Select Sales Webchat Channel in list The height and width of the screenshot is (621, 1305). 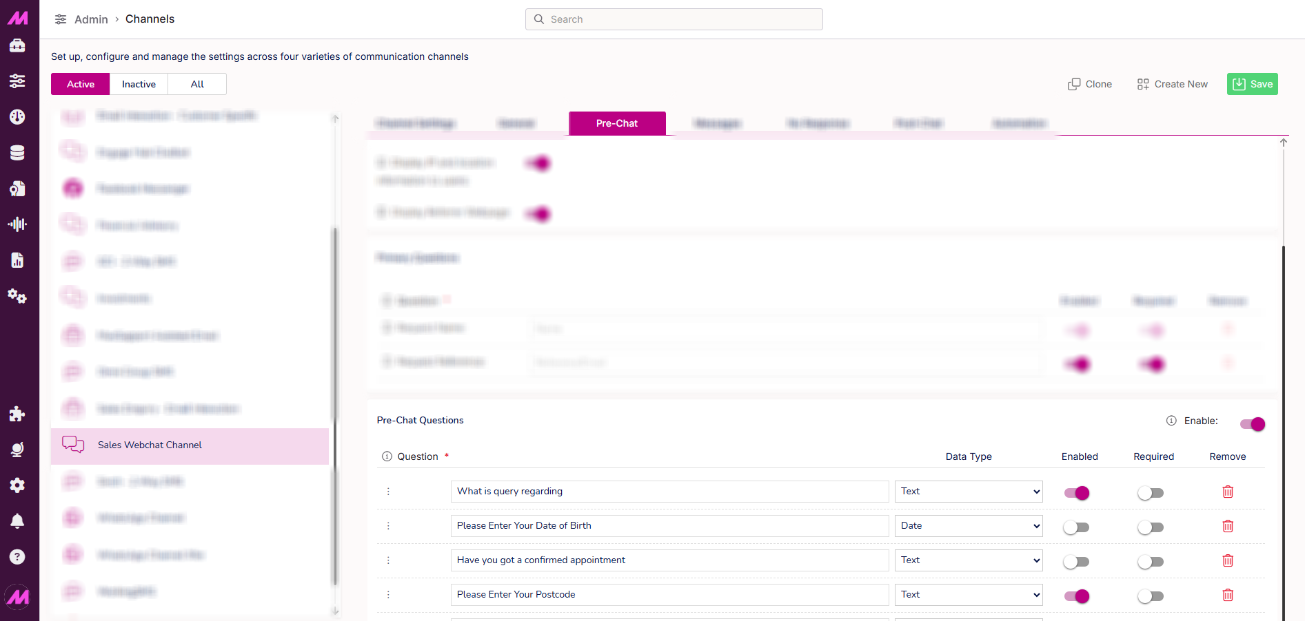tap(190, 445)
